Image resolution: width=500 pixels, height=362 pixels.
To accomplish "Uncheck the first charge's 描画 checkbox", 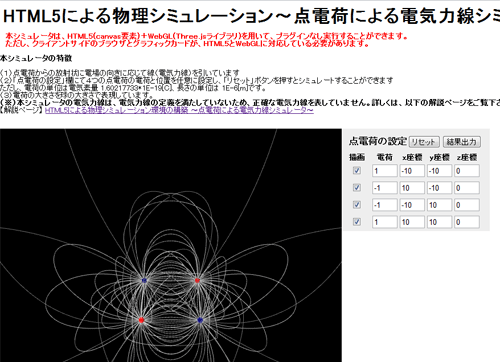I will (357, 171).
